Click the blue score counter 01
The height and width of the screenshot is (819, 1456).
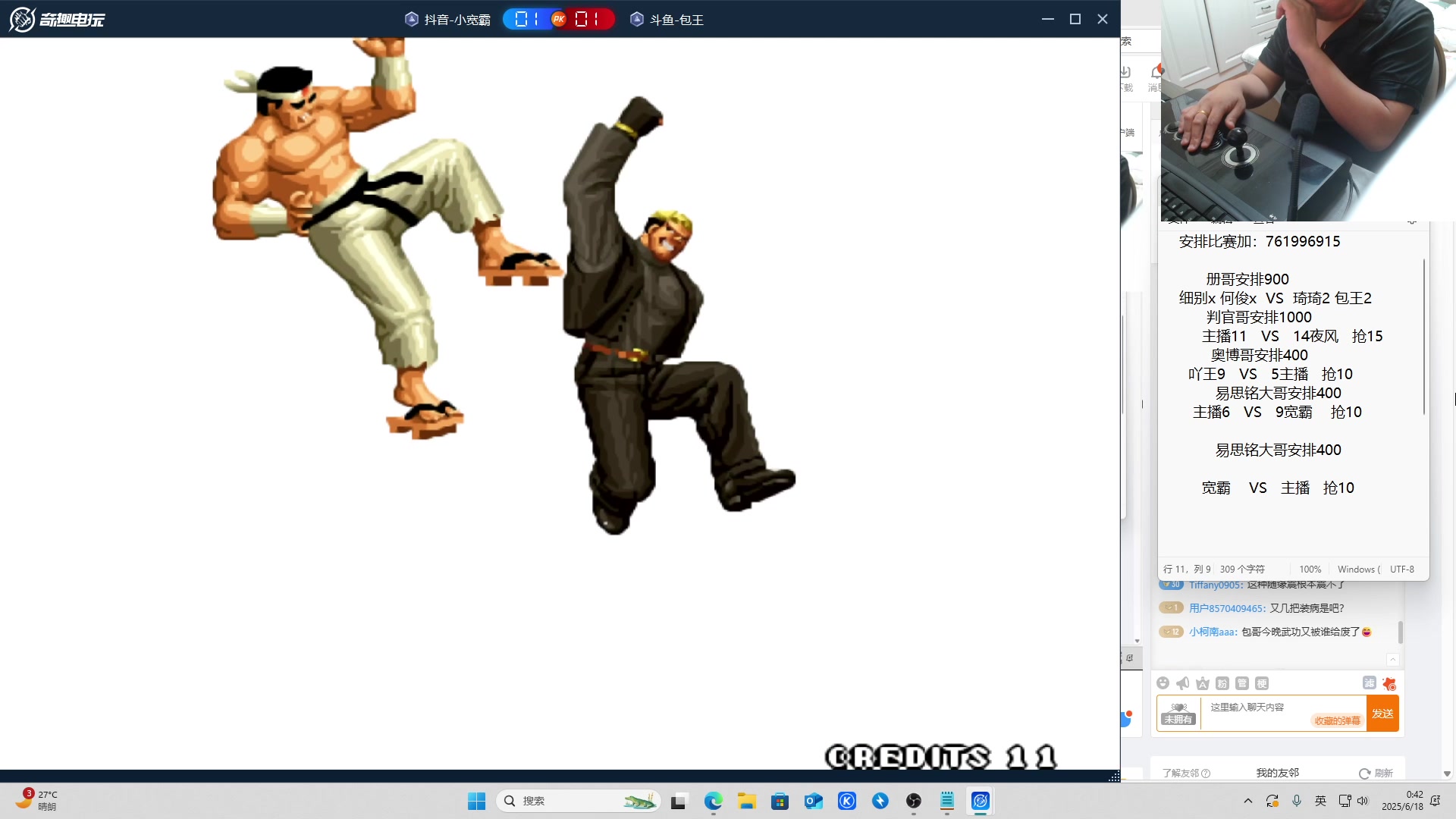526,19
